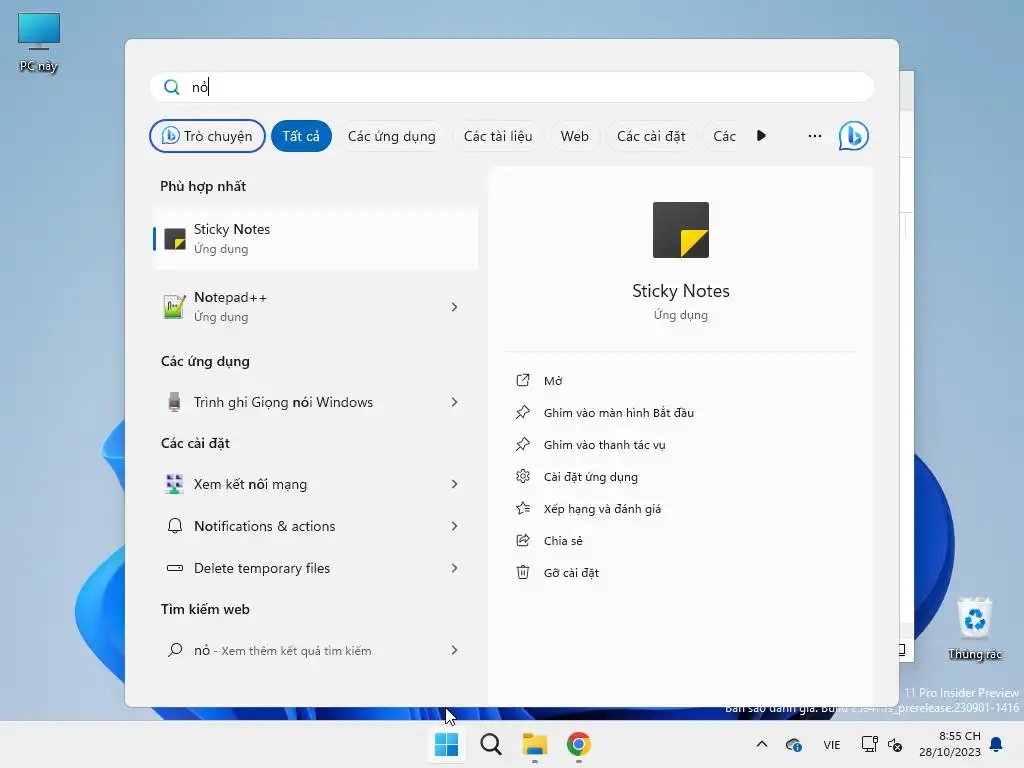The width and height of the screenshot is (1024, 768).
Task: Select the truncated Các filter tab
Action: coord(723,136)
